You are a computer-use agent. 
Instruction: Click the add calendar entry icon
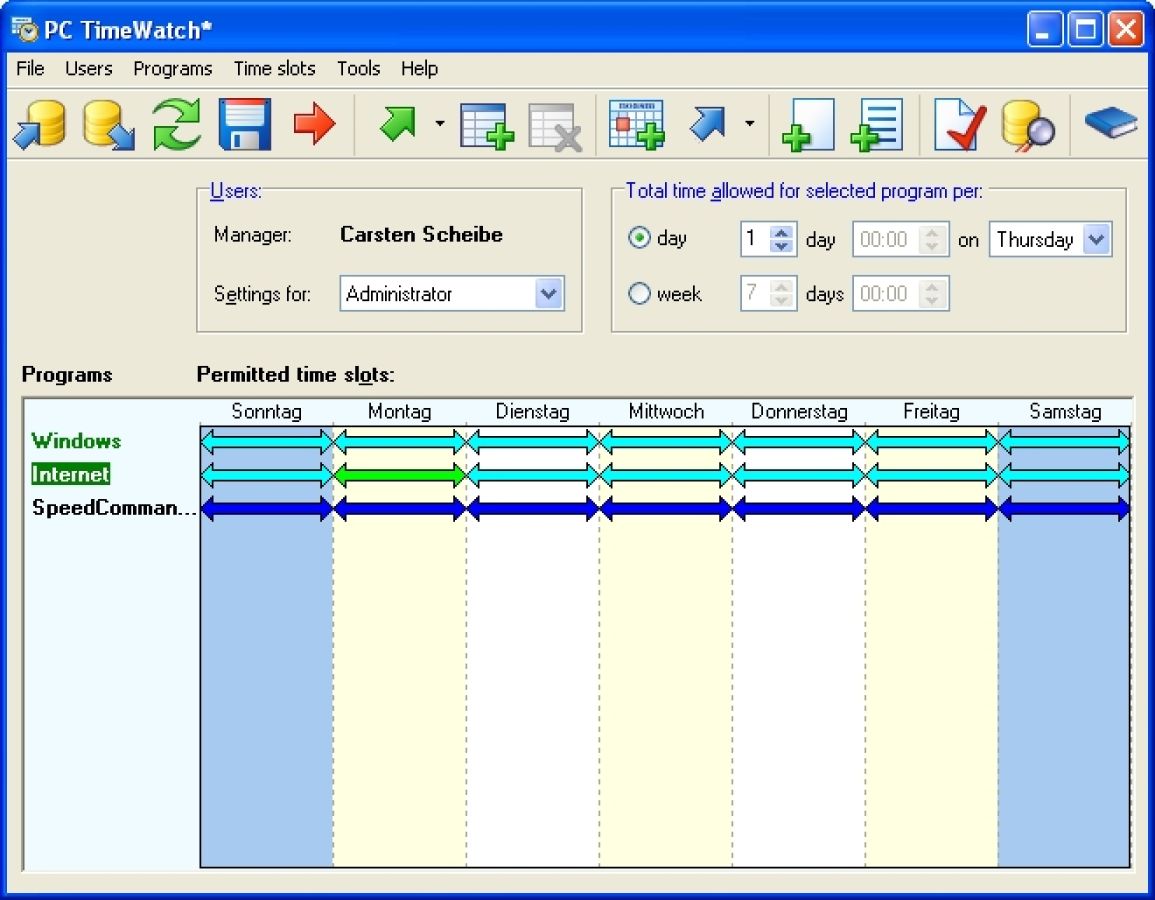click(x=637, y=122)
